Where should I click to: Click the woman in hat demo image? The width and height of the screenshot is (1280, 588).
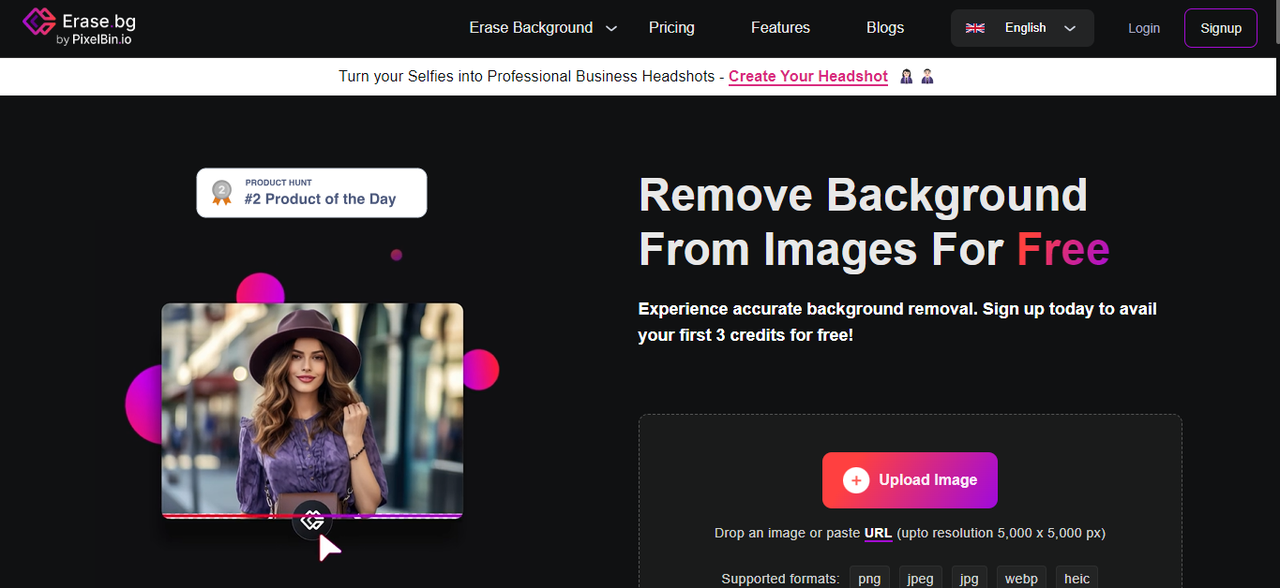[x=312, y=410]
